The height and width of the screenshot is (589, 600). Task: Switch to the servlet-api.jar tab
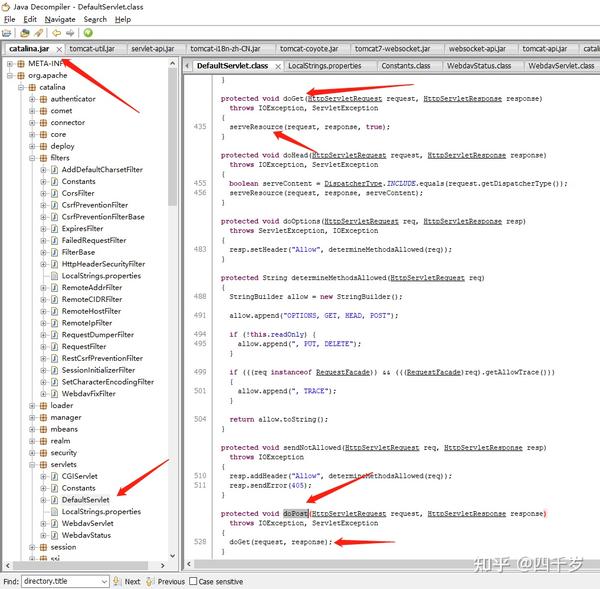[153, 49]
